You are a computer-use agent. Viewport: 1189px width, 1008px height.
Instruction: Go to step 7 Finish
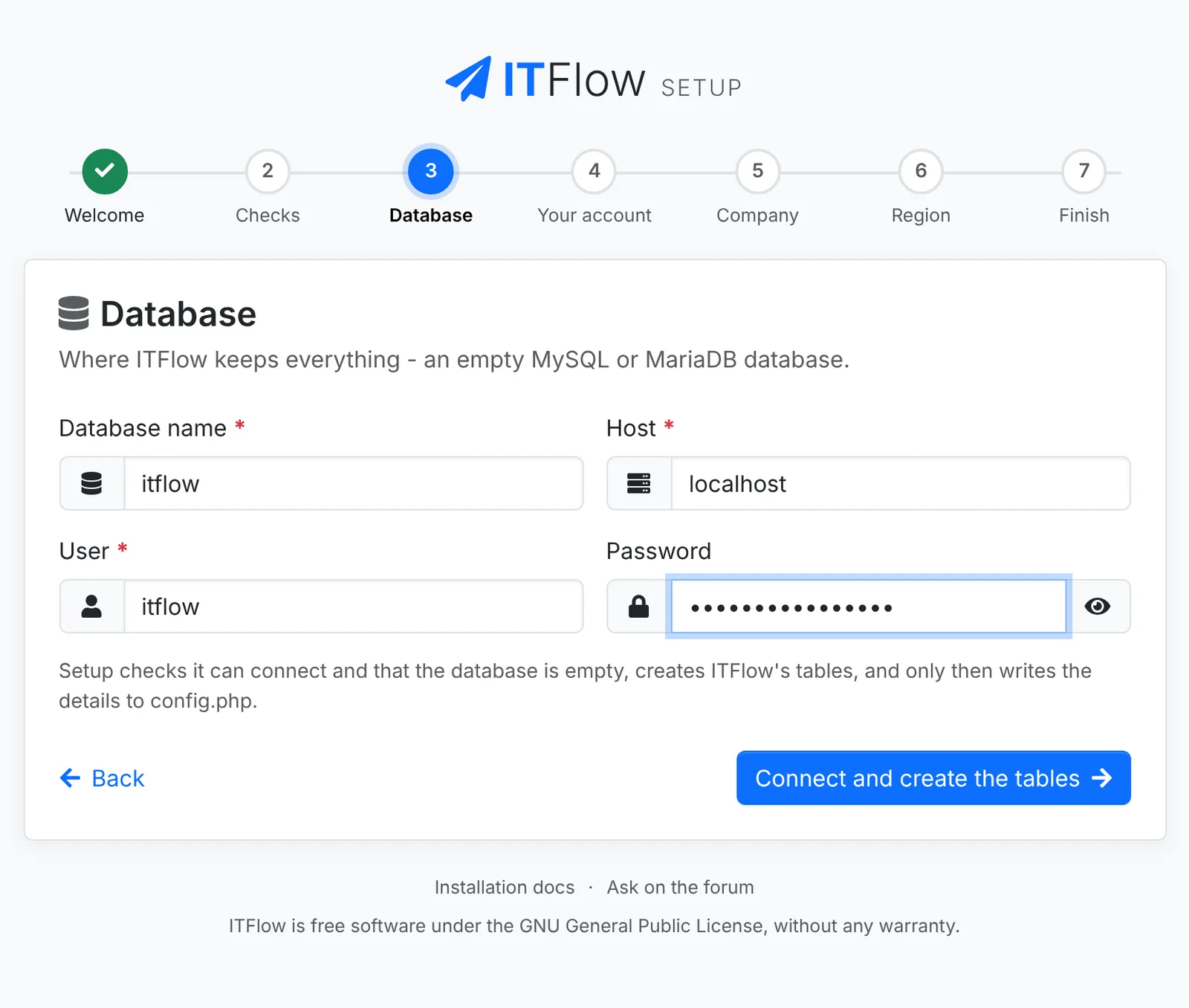(1084, 171)
